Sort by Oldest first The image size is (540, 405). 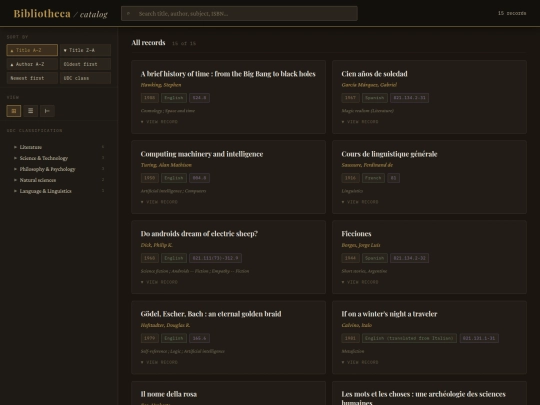(x=85, y=64)
